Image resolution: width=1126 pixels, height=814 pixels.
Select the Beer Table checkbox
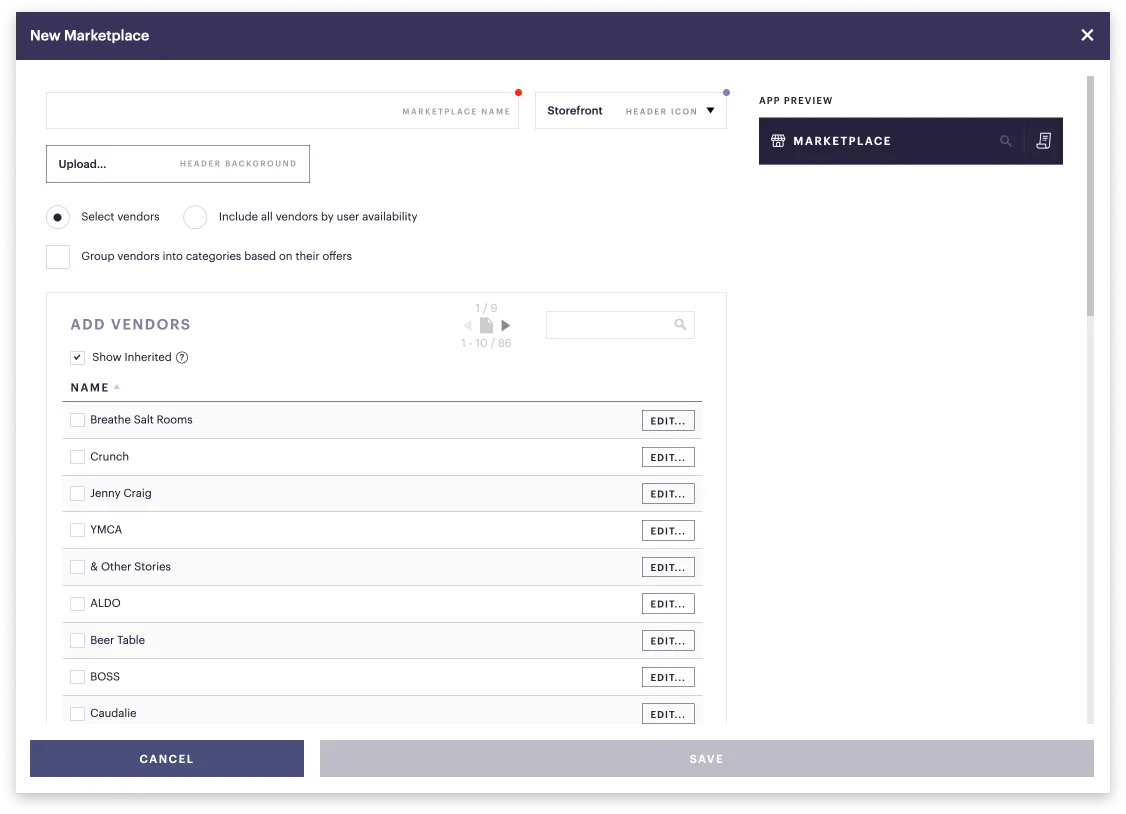tap(78, 640)
